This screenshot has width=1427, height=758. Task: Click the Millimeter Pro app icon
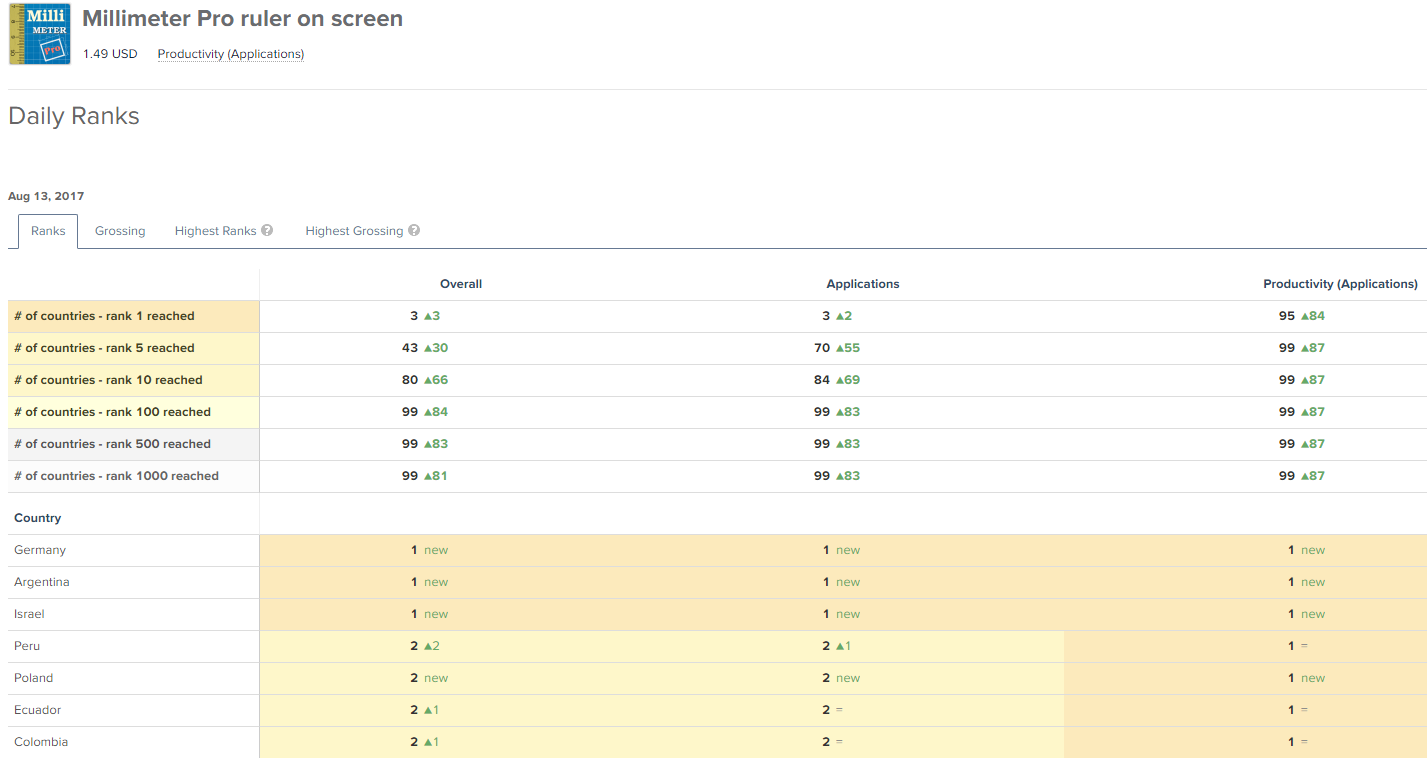(40, 34)
